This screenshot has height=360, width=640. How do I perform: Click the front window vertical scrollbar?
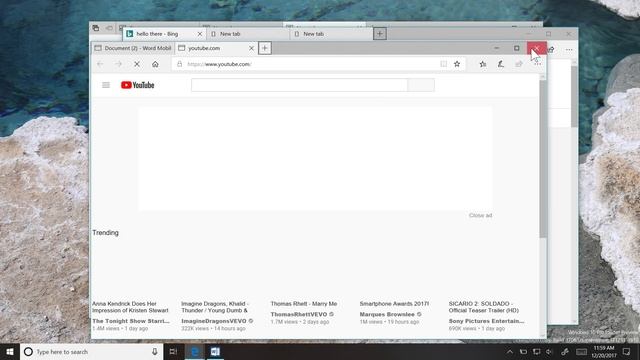click(543, 159)
